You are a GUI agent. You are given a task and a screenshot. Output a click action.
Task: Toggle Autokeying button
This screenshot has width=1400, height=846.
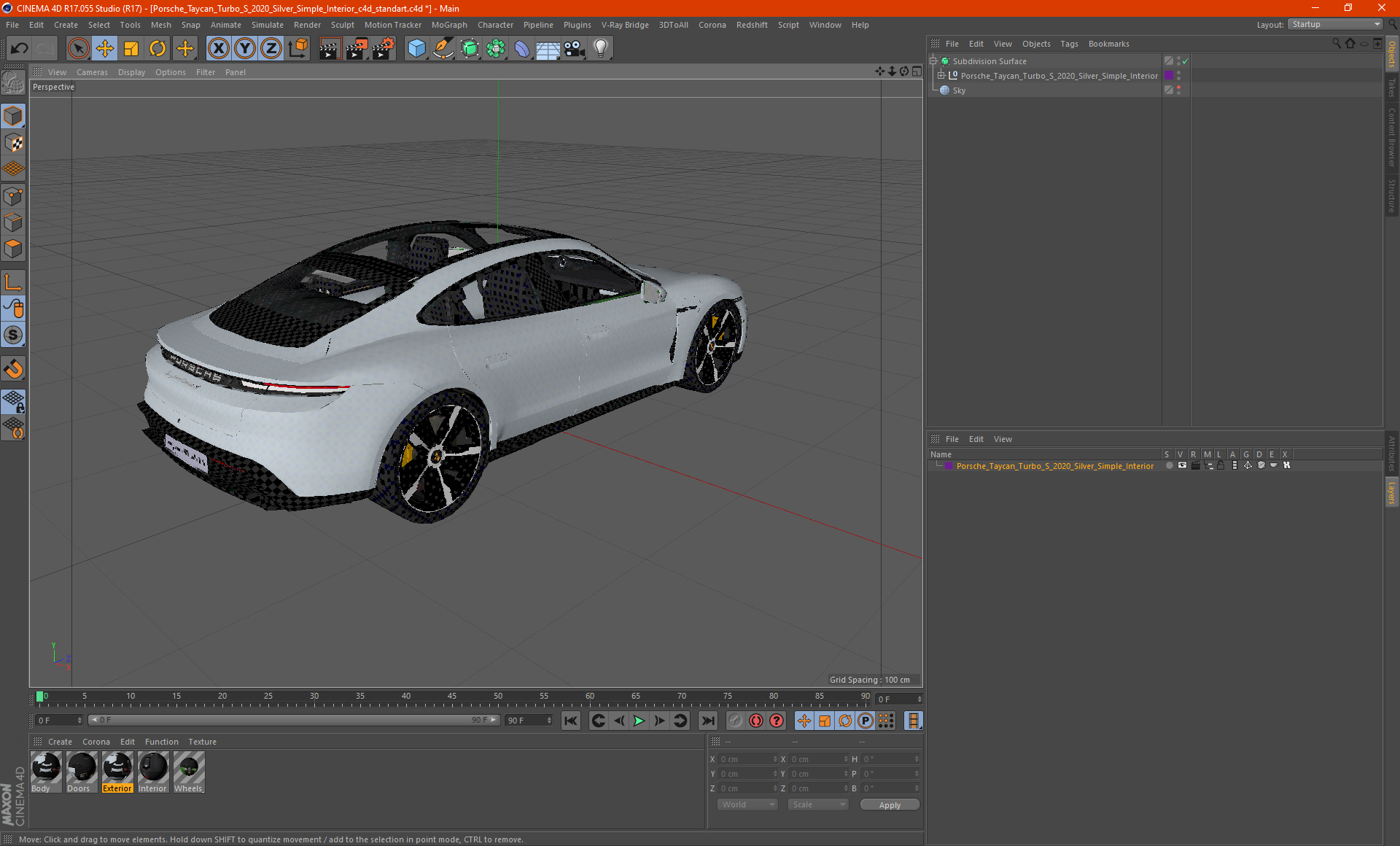point(756,721)
